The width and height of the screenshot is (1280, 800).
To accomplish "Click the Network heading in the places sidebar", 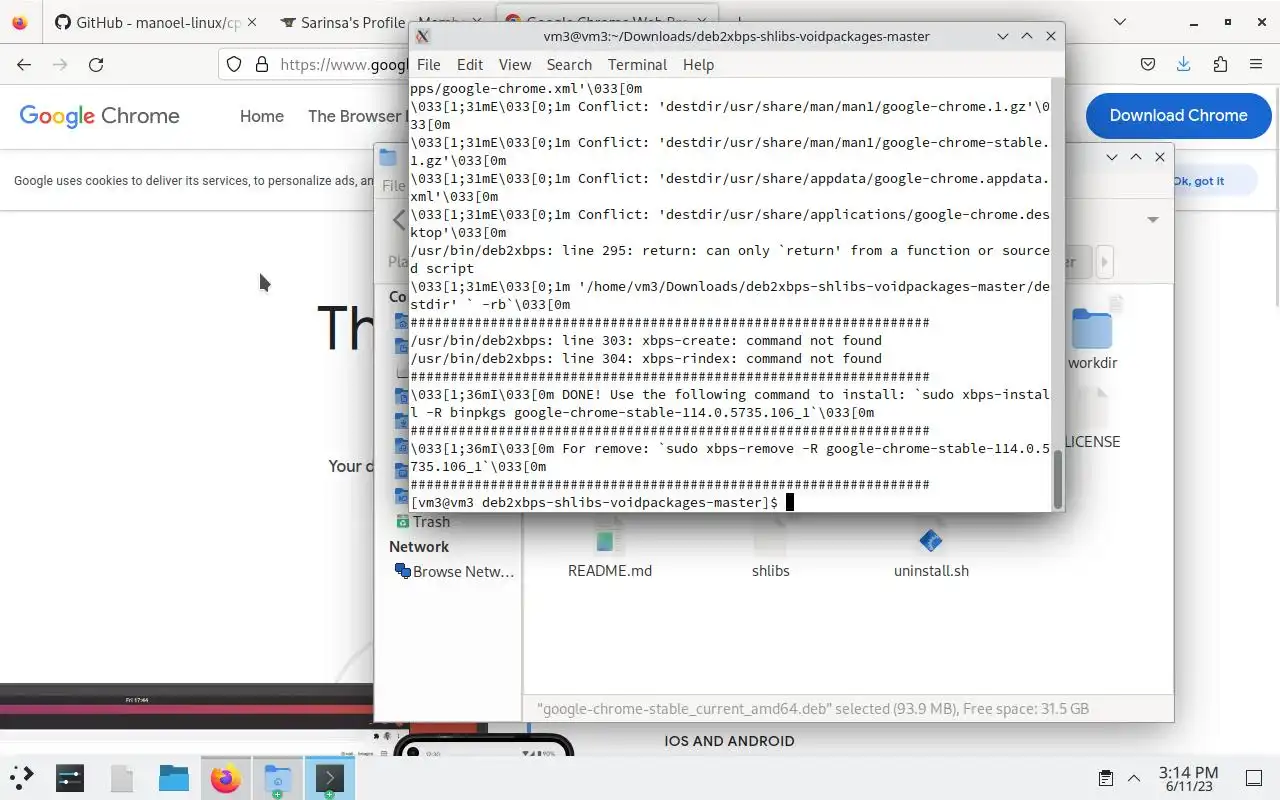I will (419, 547).
